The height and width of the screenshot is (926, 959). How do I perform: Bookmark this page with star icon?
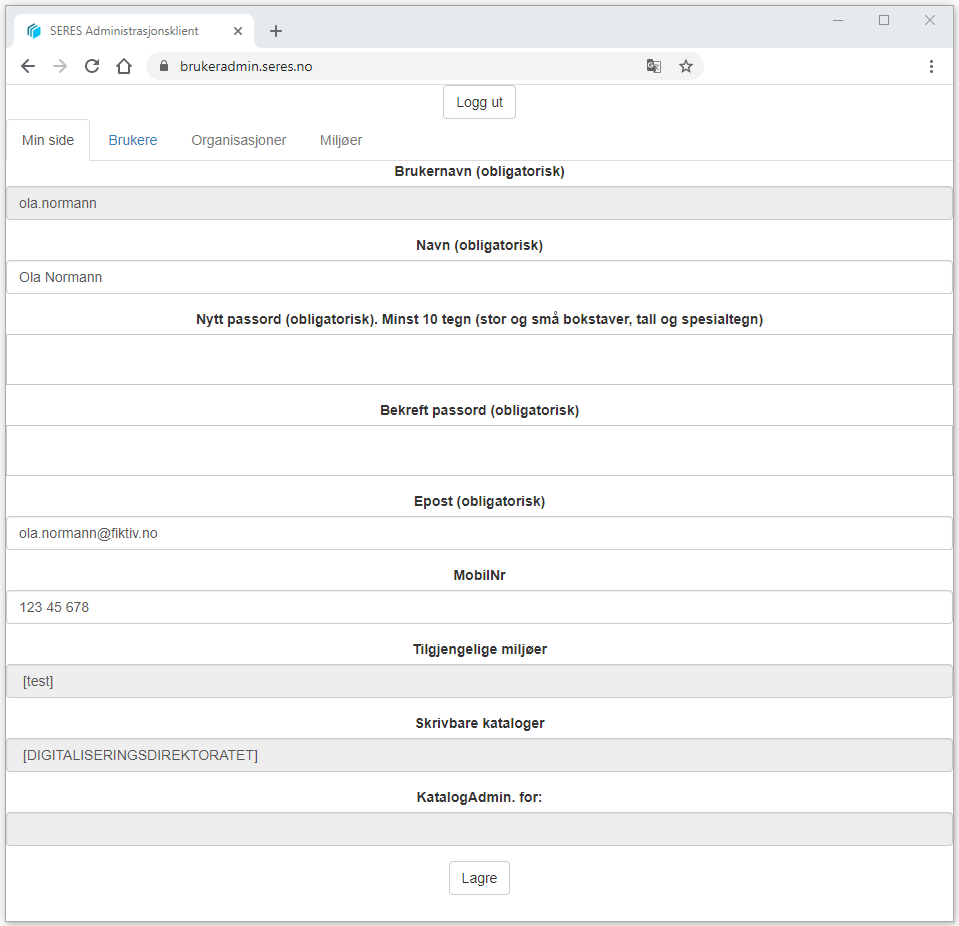(686, 66)
